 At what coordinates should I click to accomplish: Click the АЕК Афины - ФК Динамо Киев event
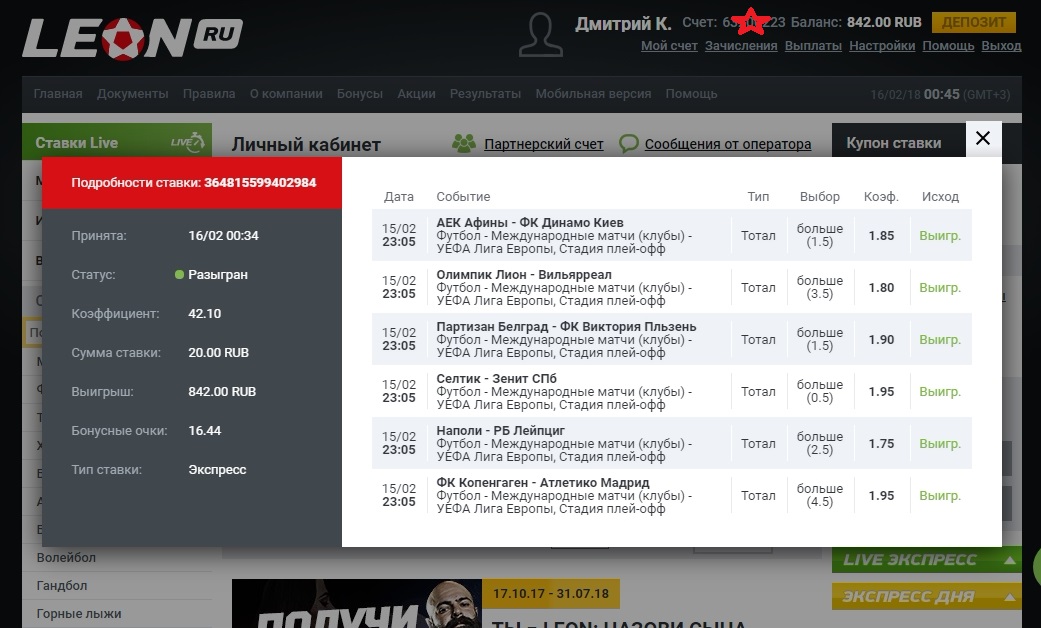(x=530, y=222)
